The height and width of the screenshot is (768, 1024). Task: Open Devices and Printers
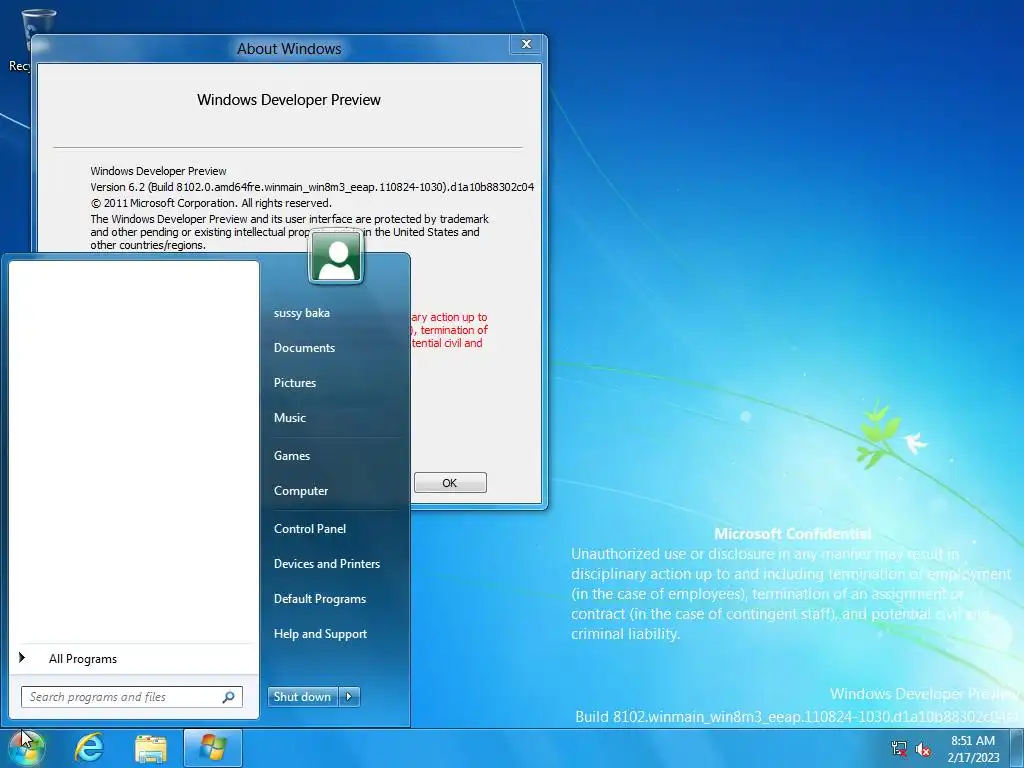point(327,564)
